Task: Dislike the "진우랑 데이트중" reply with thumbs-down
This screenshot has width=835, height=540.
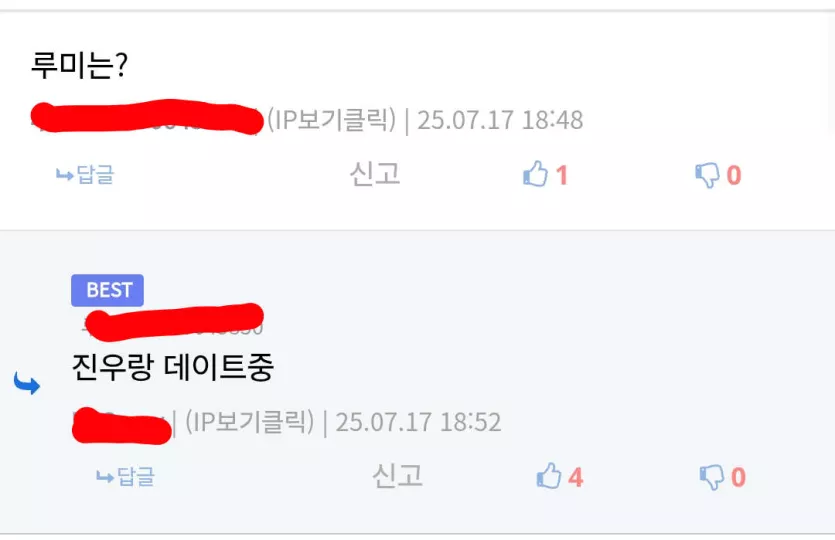Action: click(711, 477)
